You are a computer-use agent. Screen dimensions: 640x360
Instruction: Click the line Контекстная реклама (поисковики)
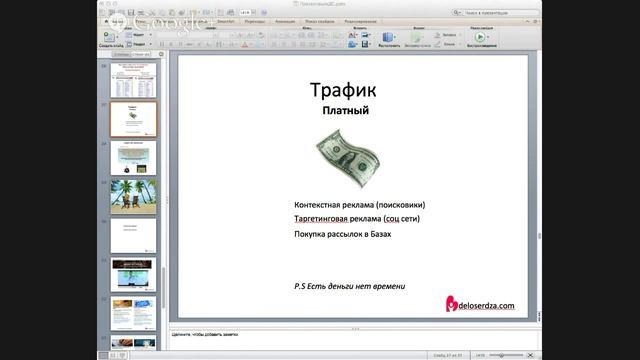pyautogui.click(x=360, y=204)
